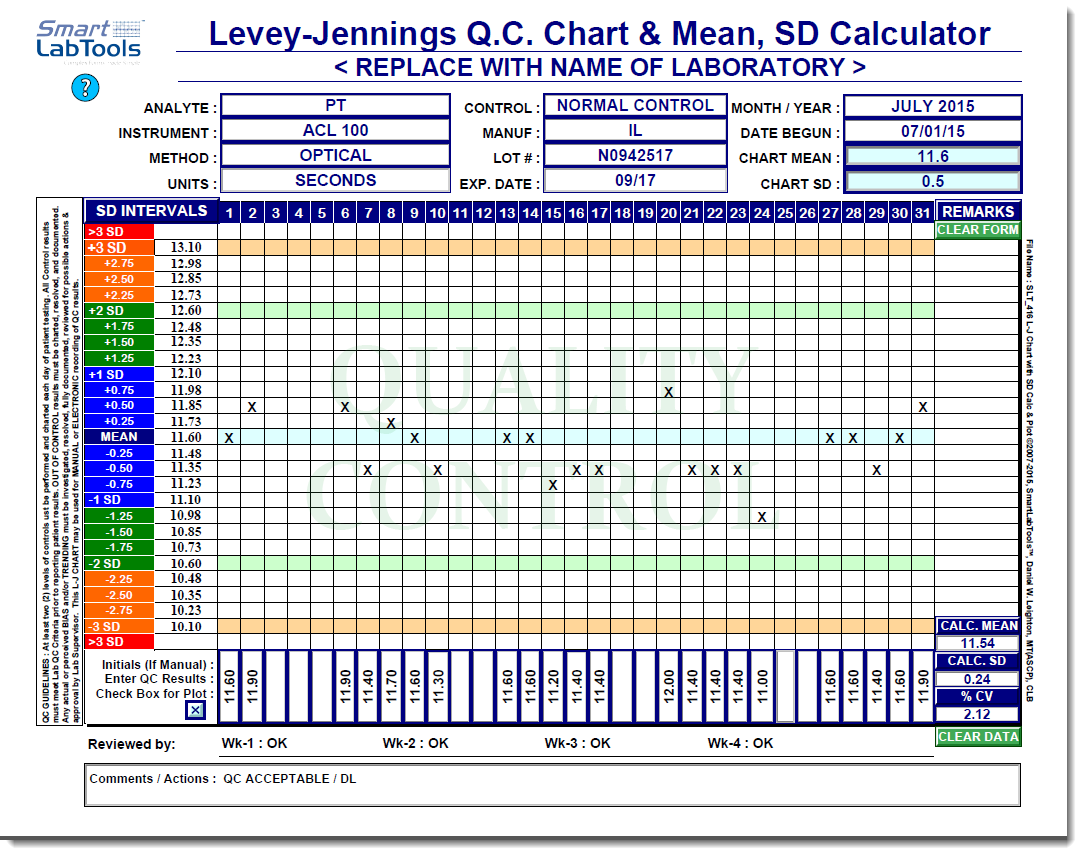Click the X mark plotted on day 24
Screen dimensions: 1082x855
coord(762,517)
